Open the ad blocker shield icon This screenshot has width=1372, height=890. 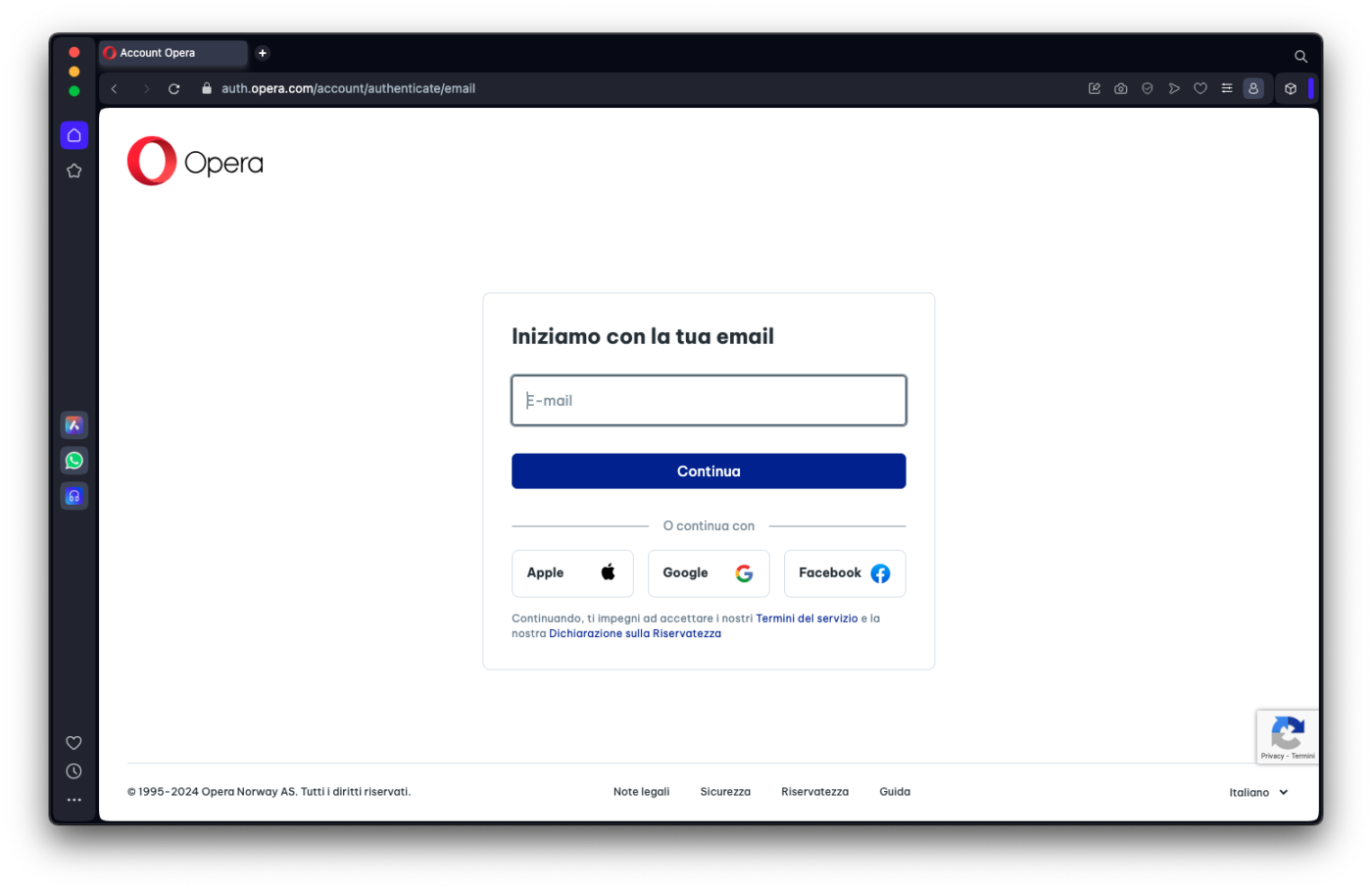click(1147, 88)
